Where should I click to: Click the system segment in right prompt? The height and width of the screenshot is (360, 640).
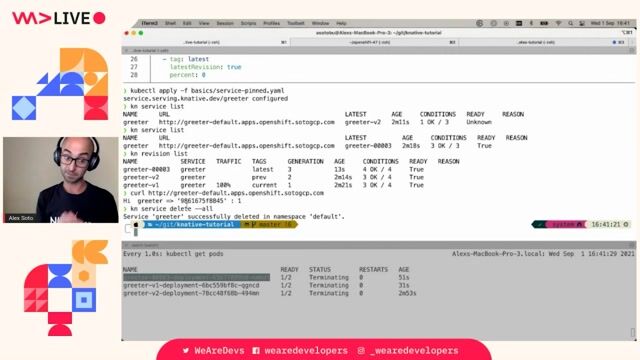click(x=567, y=224)
